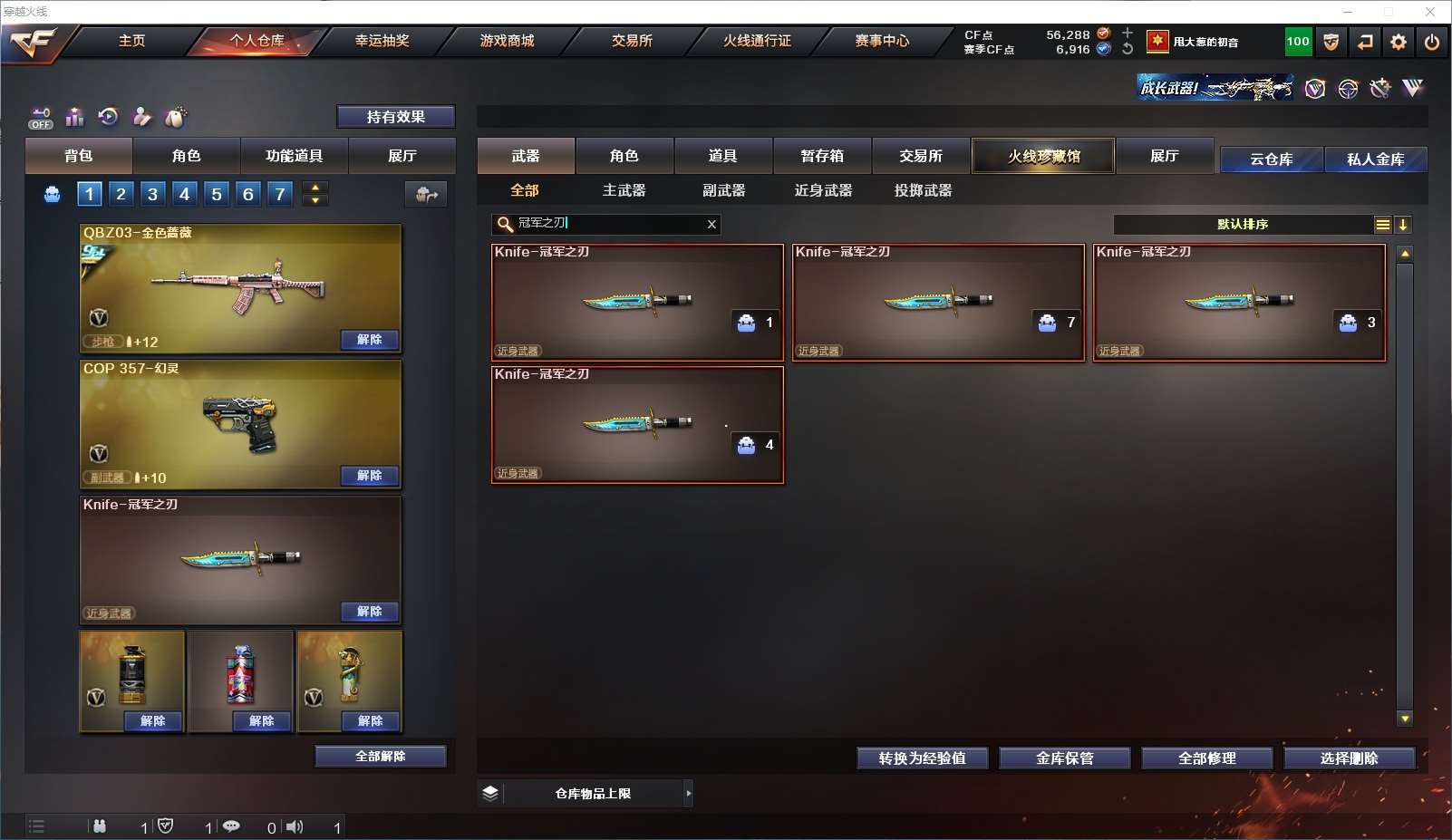Click the power exit icon
This screenshot has width=1452, height=840.
1432,42
